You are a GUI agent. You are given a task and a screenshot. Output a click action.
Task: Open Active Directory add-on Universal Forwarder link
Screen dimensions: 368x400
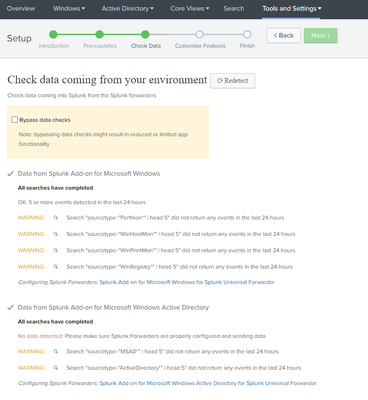click(208, 383)
